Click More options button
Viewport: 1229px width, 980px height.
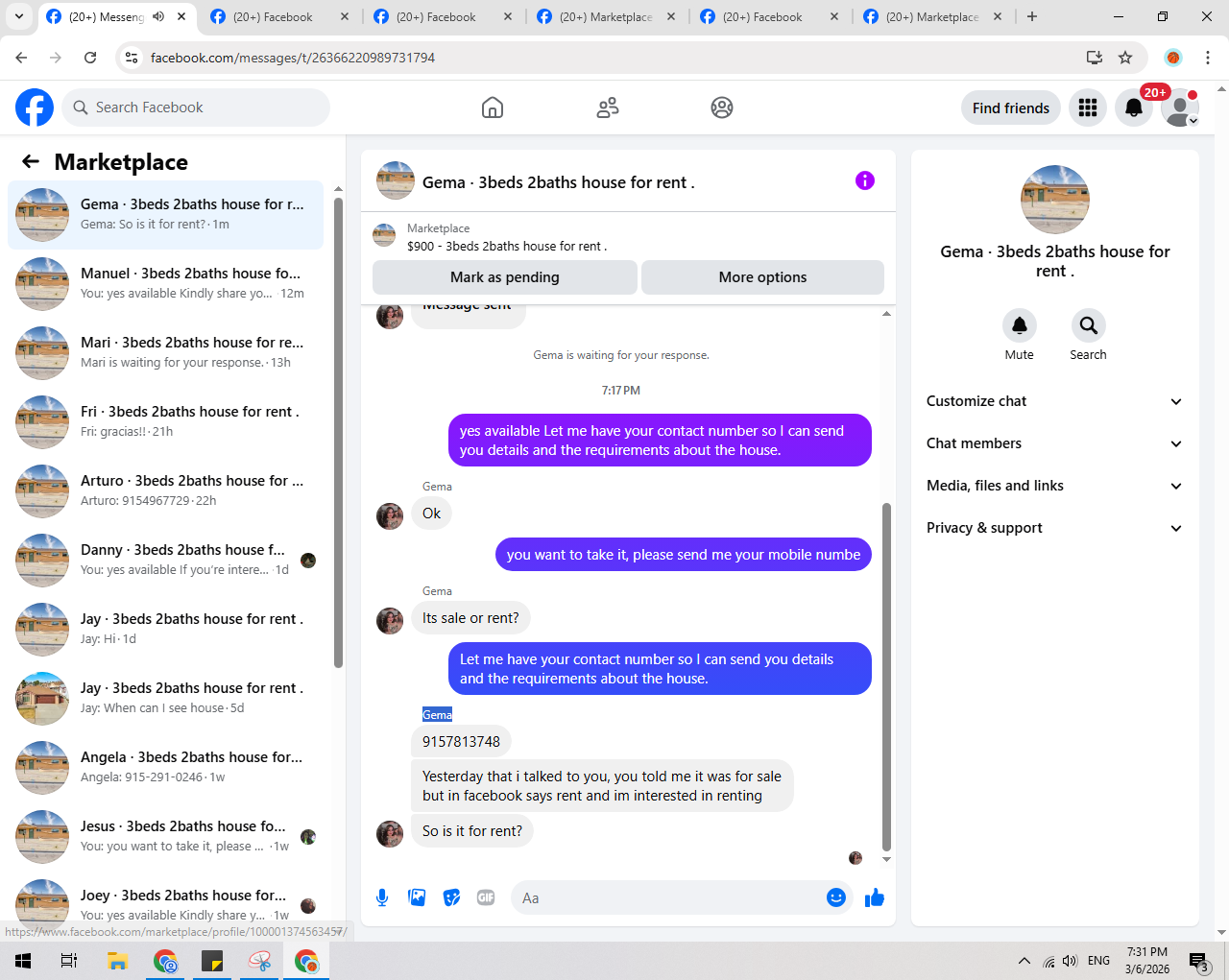coord(762,277)
